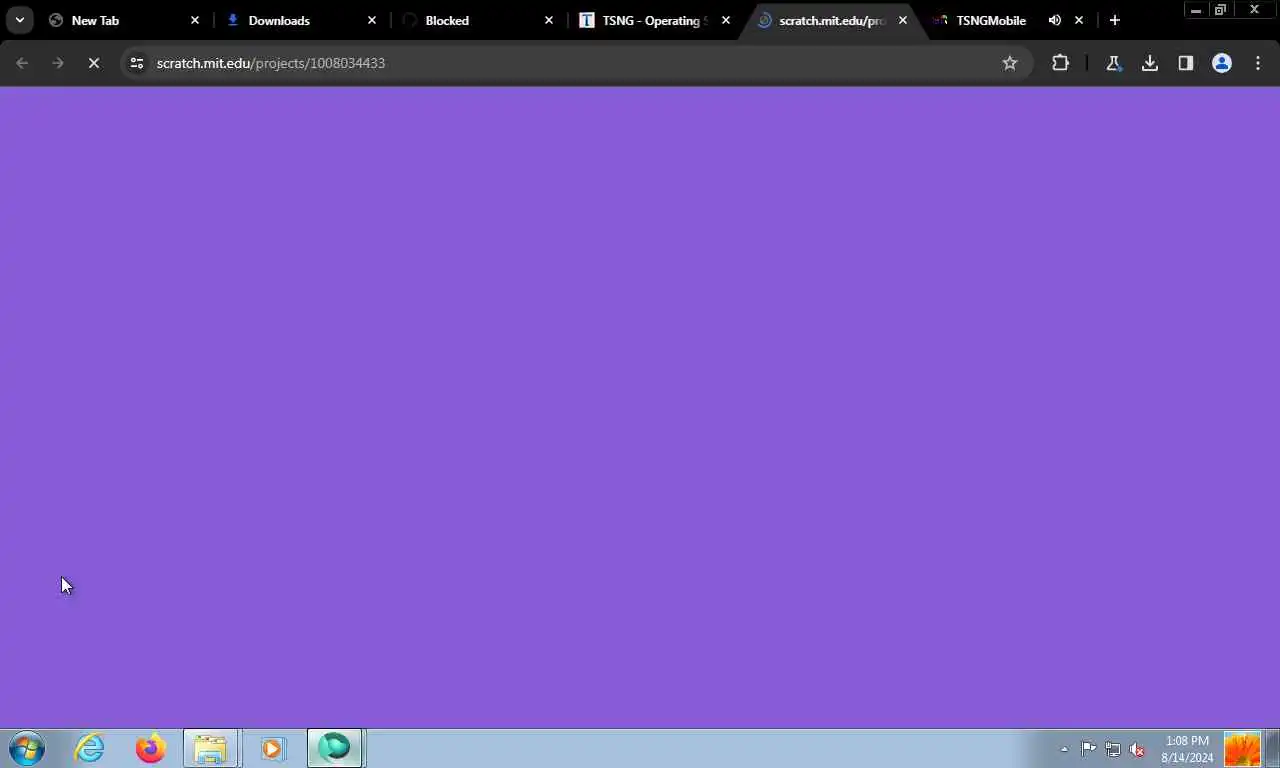The image size is (1280, 768).
Task: Open a new browser tab with plus button
Action: point(1115,20)
